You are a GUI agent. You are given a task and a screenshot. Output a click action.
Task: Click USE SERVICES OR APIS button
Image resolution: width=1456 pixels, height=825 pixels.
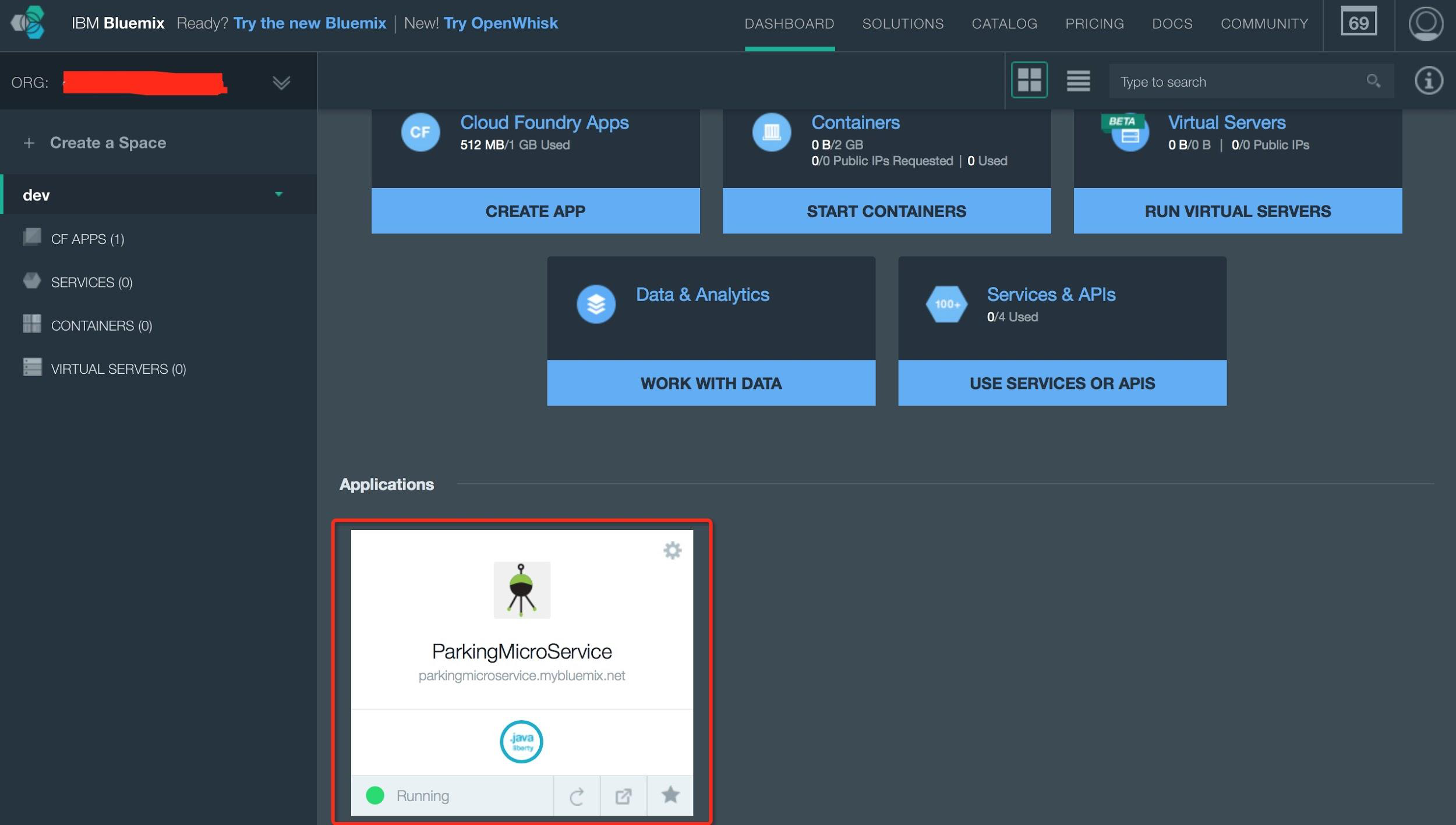[1062, 383]
